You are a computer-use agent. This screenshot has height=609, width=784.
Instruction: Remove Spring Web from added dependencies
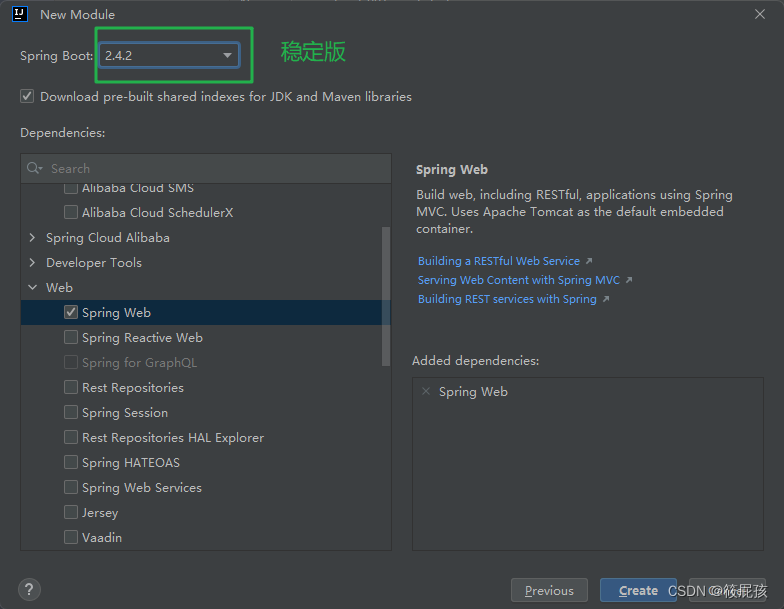pos(426,391)
